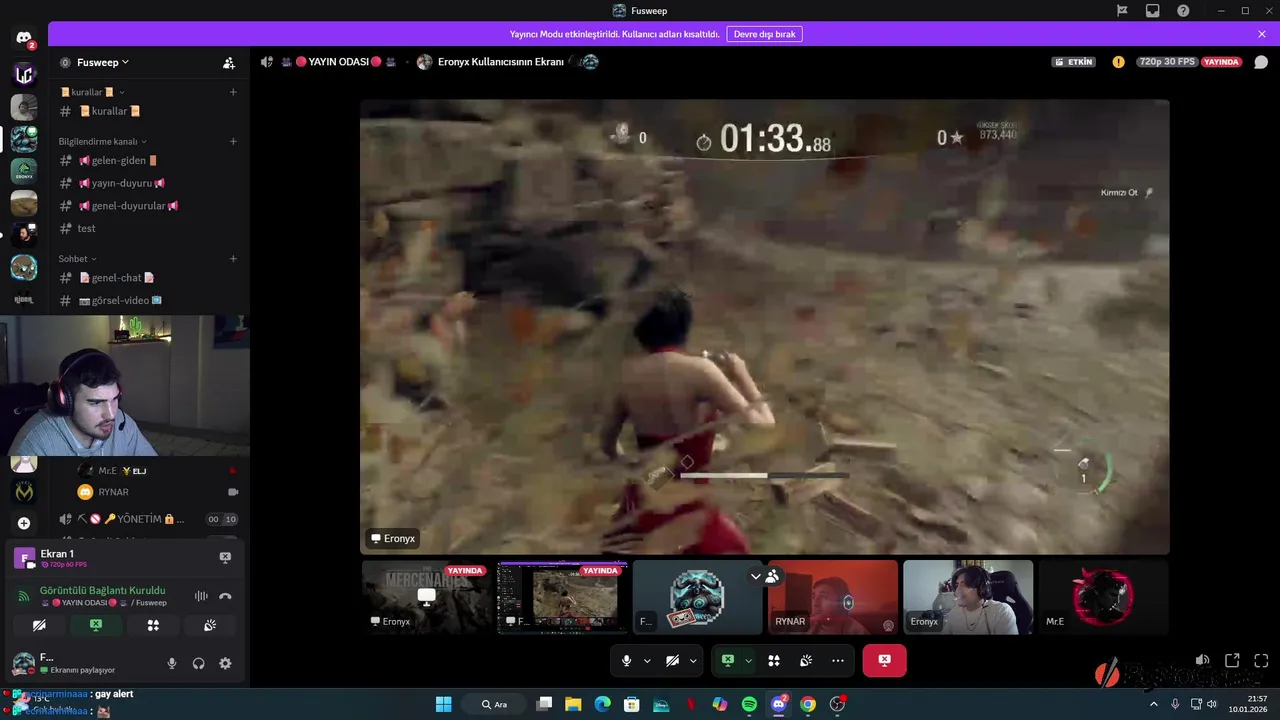This screenshot has height=720, width=1280.
Task: Toggle noise suppression waveform icon
Action: click(201, 596)
